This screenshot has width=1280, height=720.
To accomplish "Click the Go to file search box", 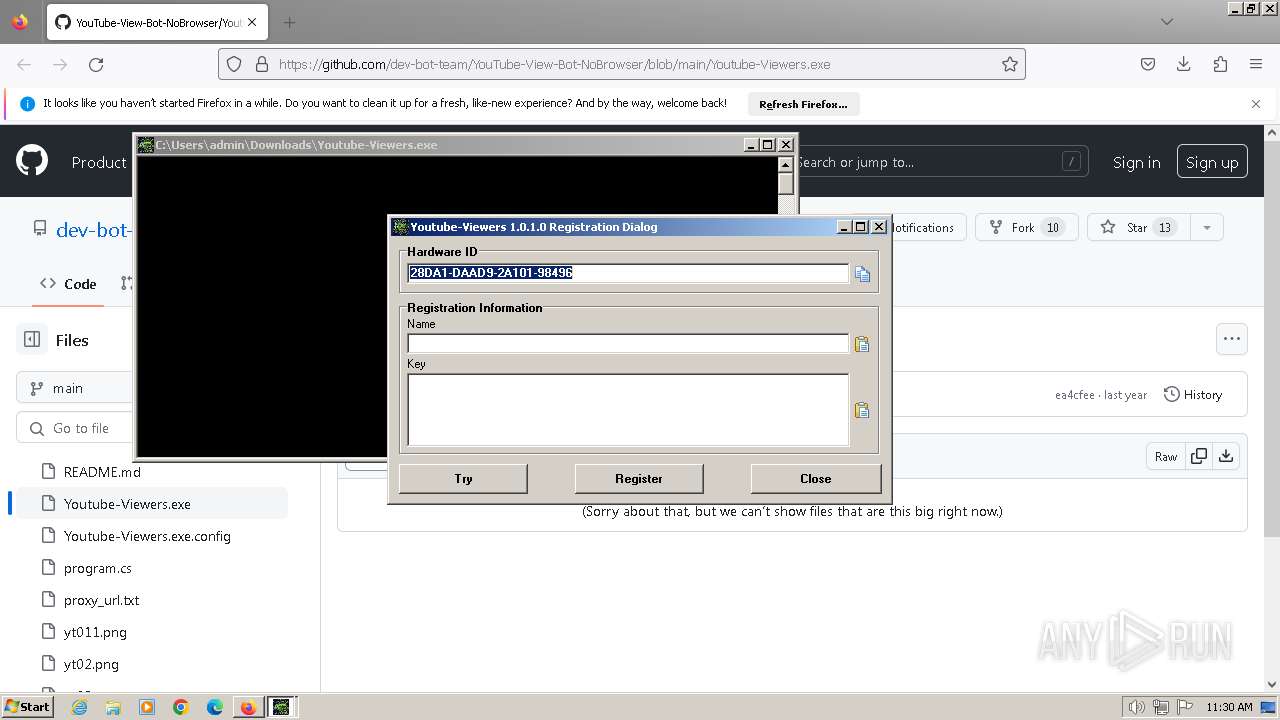I will pyautogui.click(x=75, y=428).
